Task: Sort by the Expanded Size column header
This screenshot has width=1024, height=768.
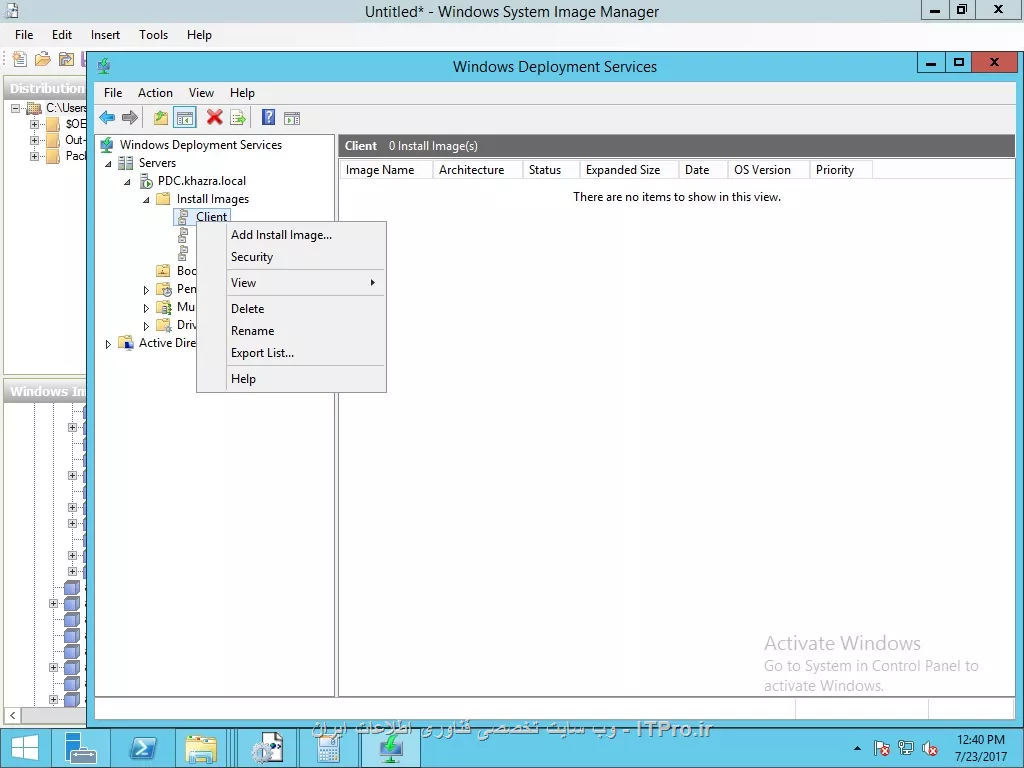Action: coord(630,170)
